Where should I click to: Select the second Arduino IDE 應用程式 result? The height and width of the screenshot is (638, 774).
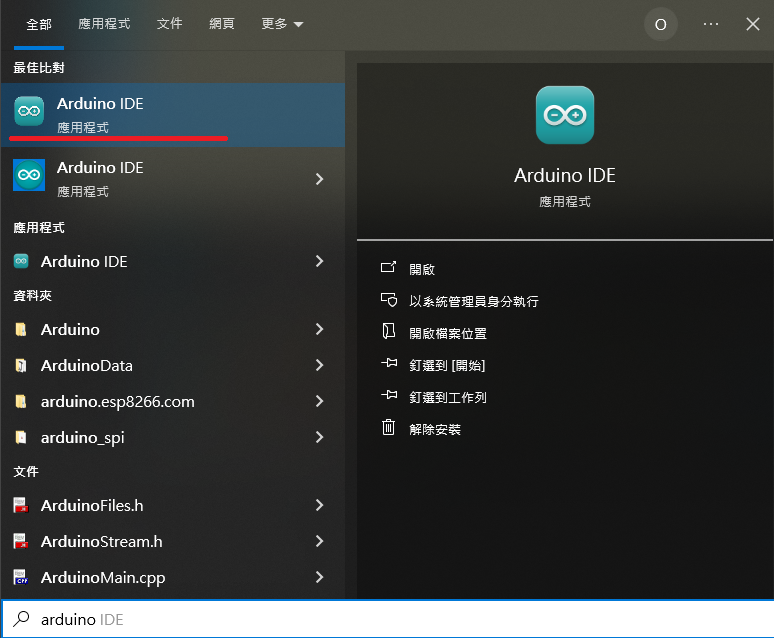coord(173,179)
